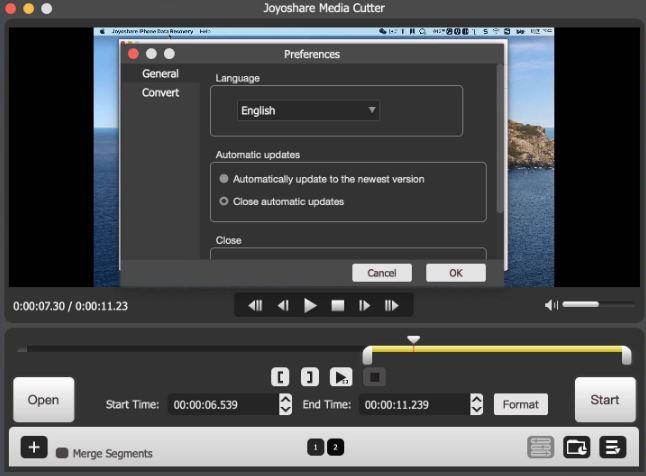Jump to previous keyframe in playback bar
The image size is (646, 476).
click(255, 305)
